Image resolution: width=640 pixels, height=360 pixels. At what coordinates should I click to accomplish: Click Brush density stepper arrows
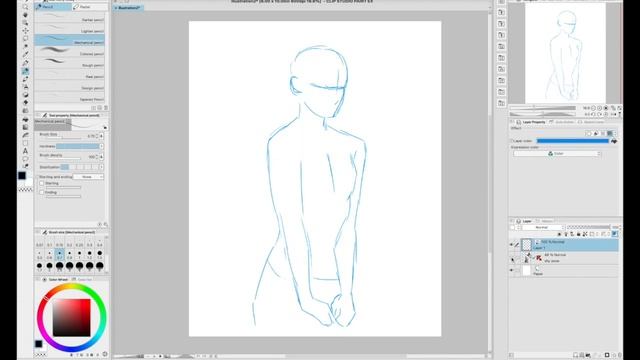coord(97,157)
